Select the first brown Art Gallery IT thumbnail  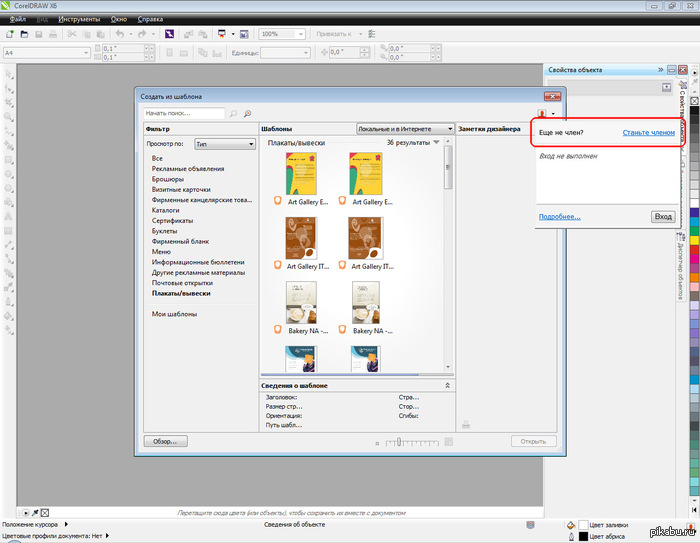pos(301,238)
